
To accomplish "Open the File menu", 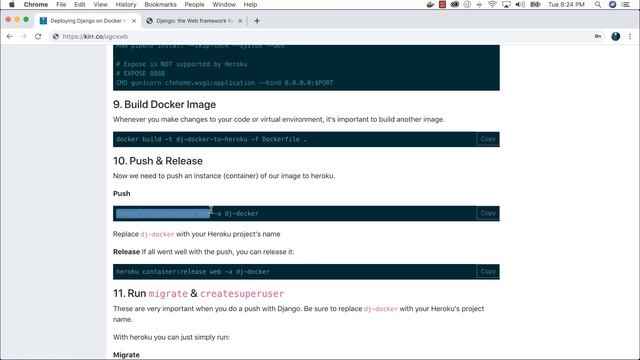I will pyautogui.click(x=61, y=4).
